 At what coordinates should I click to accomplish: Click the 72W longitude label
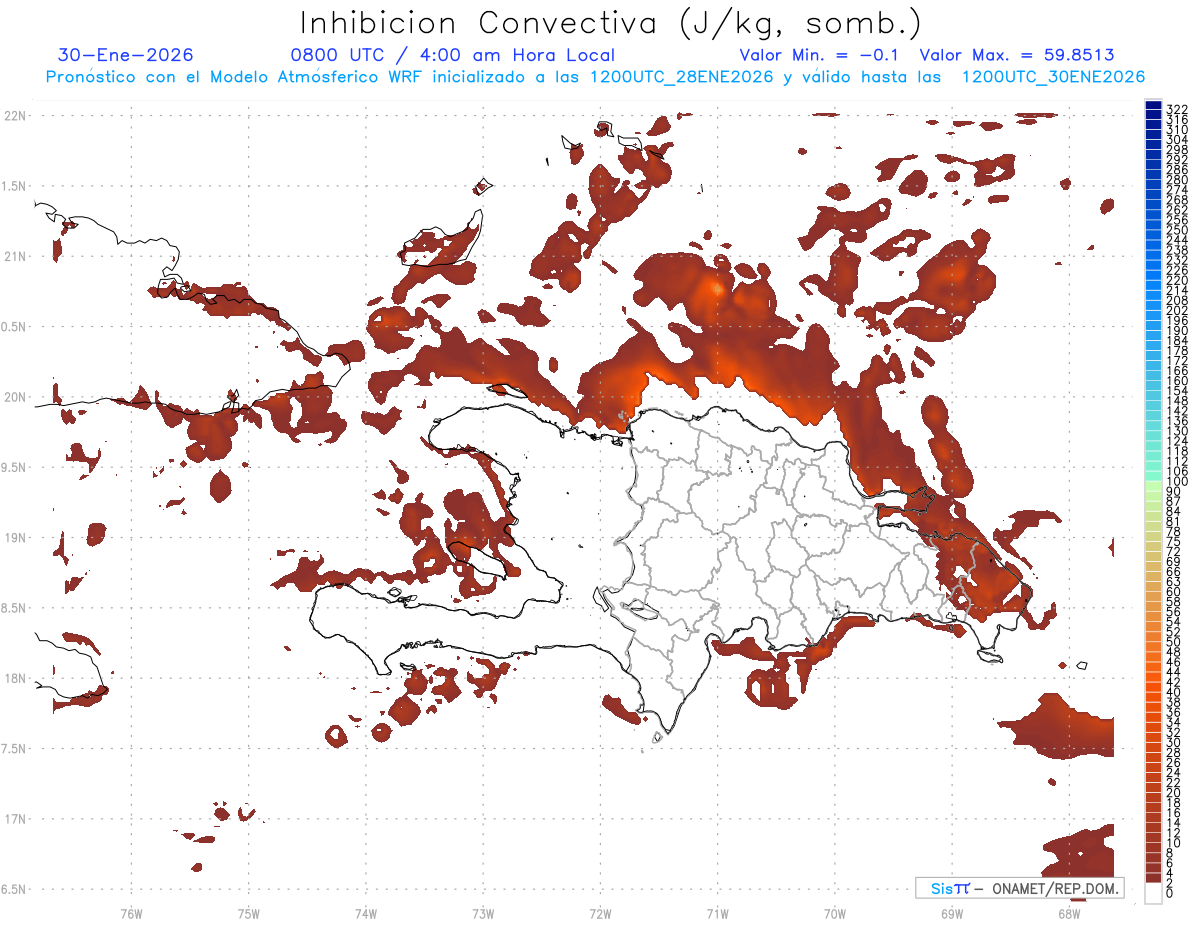(x=601, y=912)
